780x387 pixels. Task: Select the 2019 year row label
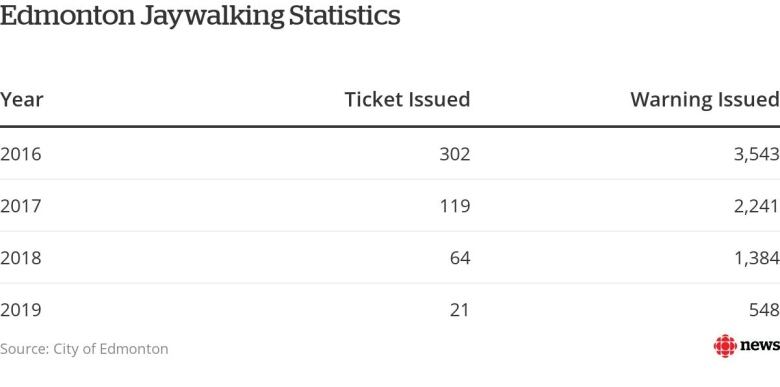coord(20,310)
